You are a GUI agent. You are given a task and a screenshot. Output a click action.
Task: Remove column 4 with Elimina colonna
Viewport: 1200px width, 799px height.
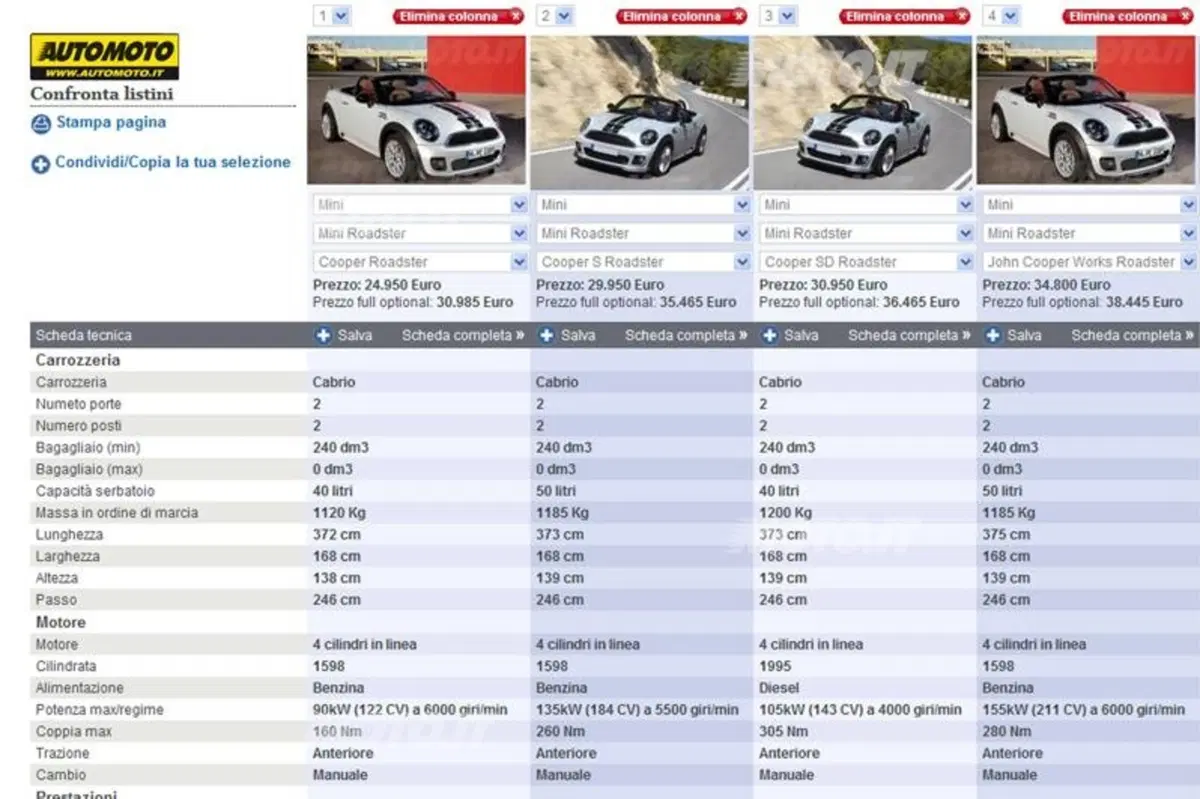(1129, 16)
